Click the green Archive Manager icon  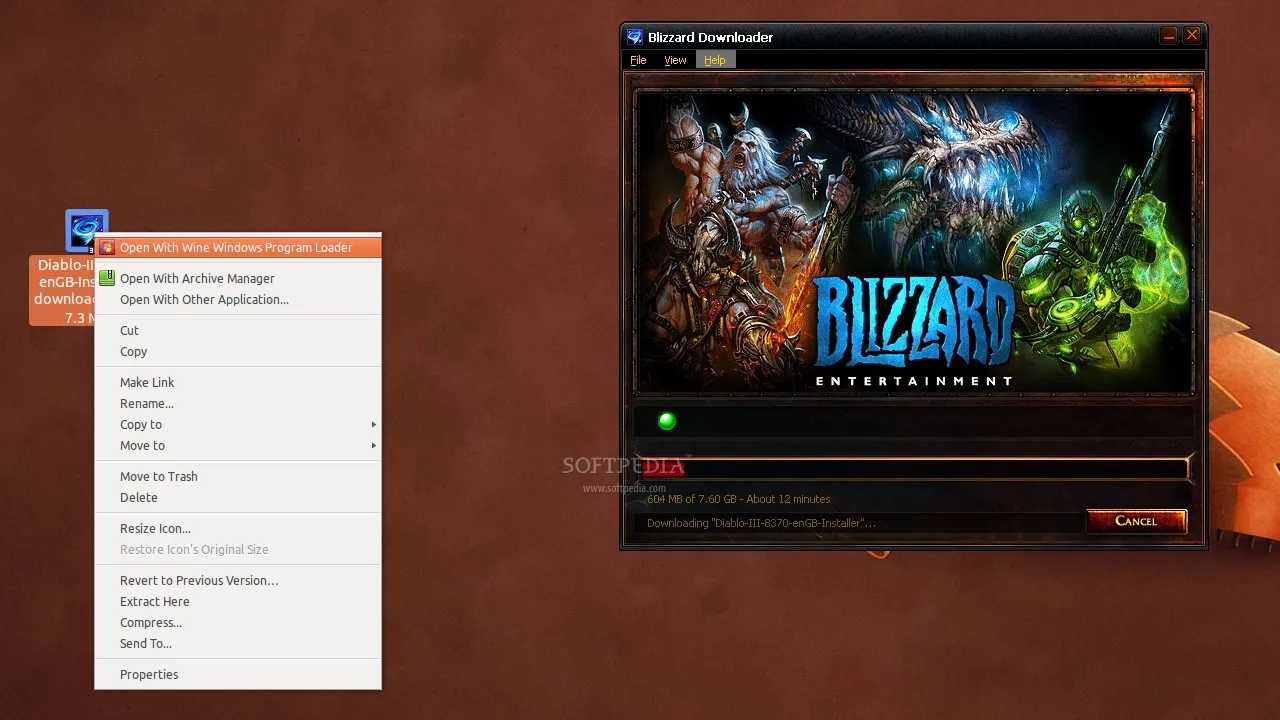pyautogui.click(x=106, y=279)
